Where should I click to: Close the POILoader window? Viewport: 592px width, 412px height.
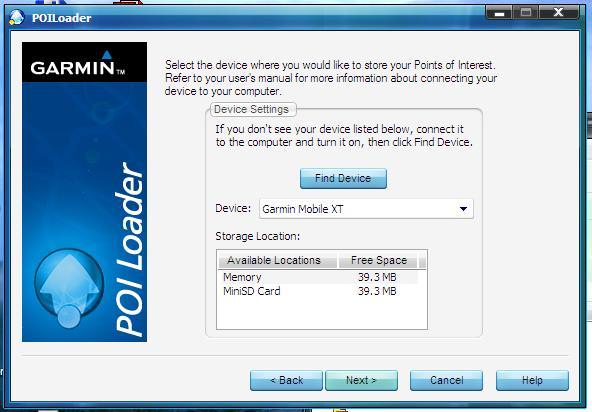click(558, 13)
